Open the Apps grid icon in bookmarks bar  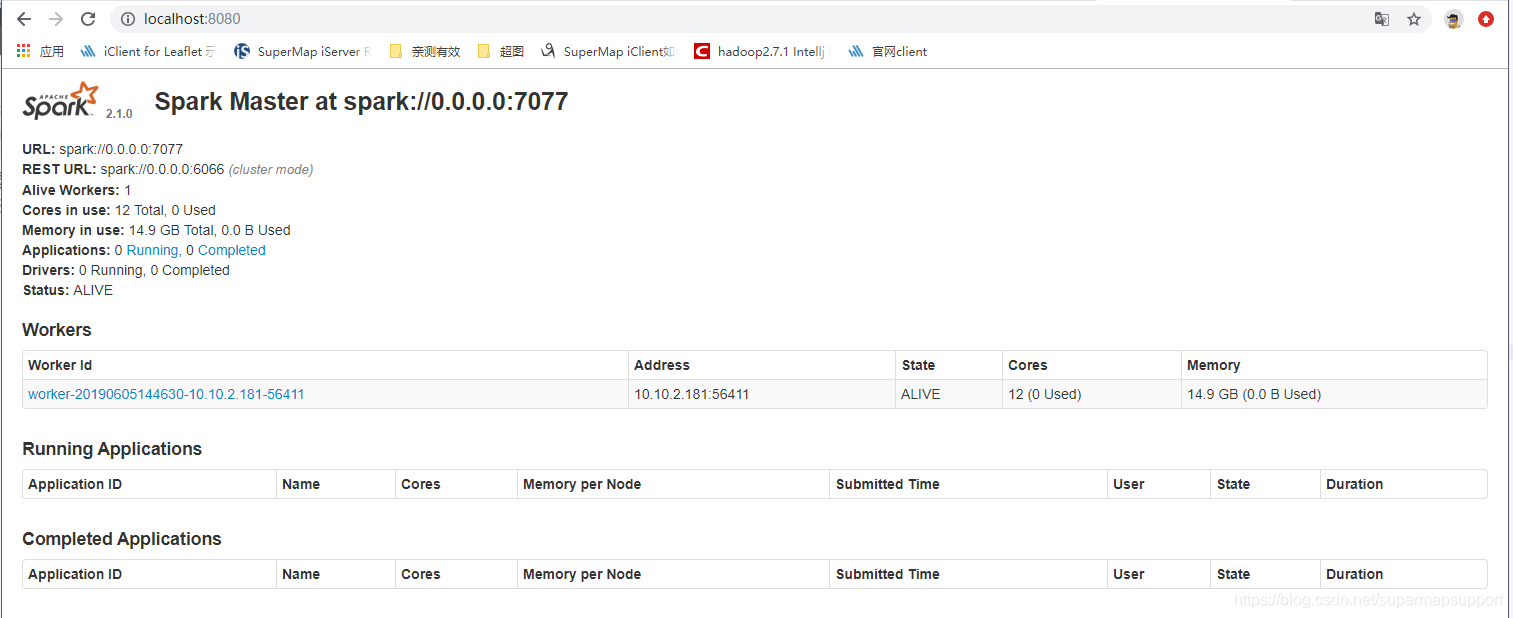click(x=24, y=51)
